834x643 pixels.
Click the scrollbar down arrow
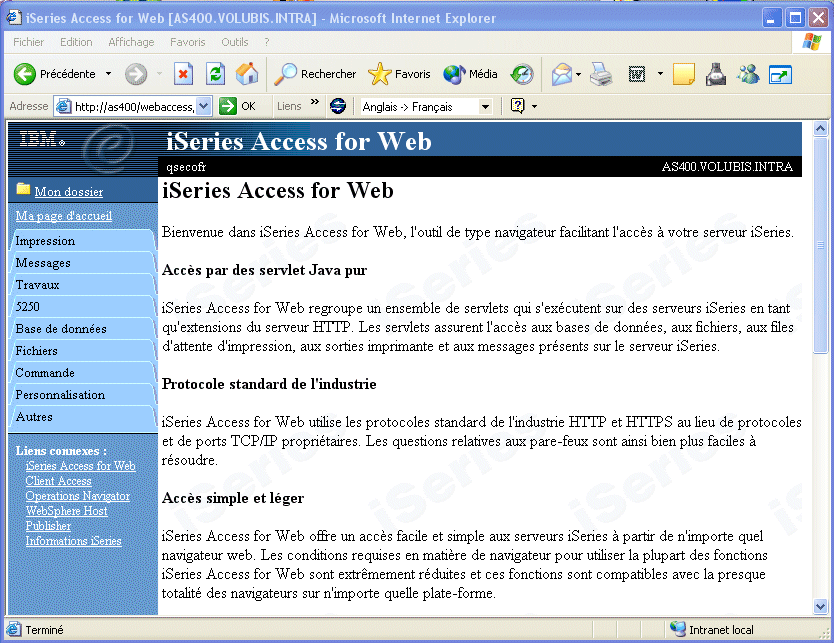[820, 606]
